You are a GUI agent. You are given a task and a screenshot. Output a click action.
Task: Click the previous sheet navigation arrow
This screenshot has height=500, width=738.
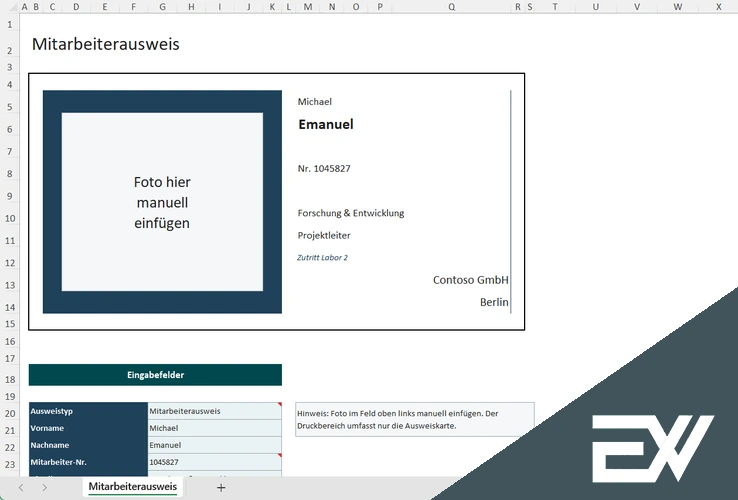click(21, 487)
